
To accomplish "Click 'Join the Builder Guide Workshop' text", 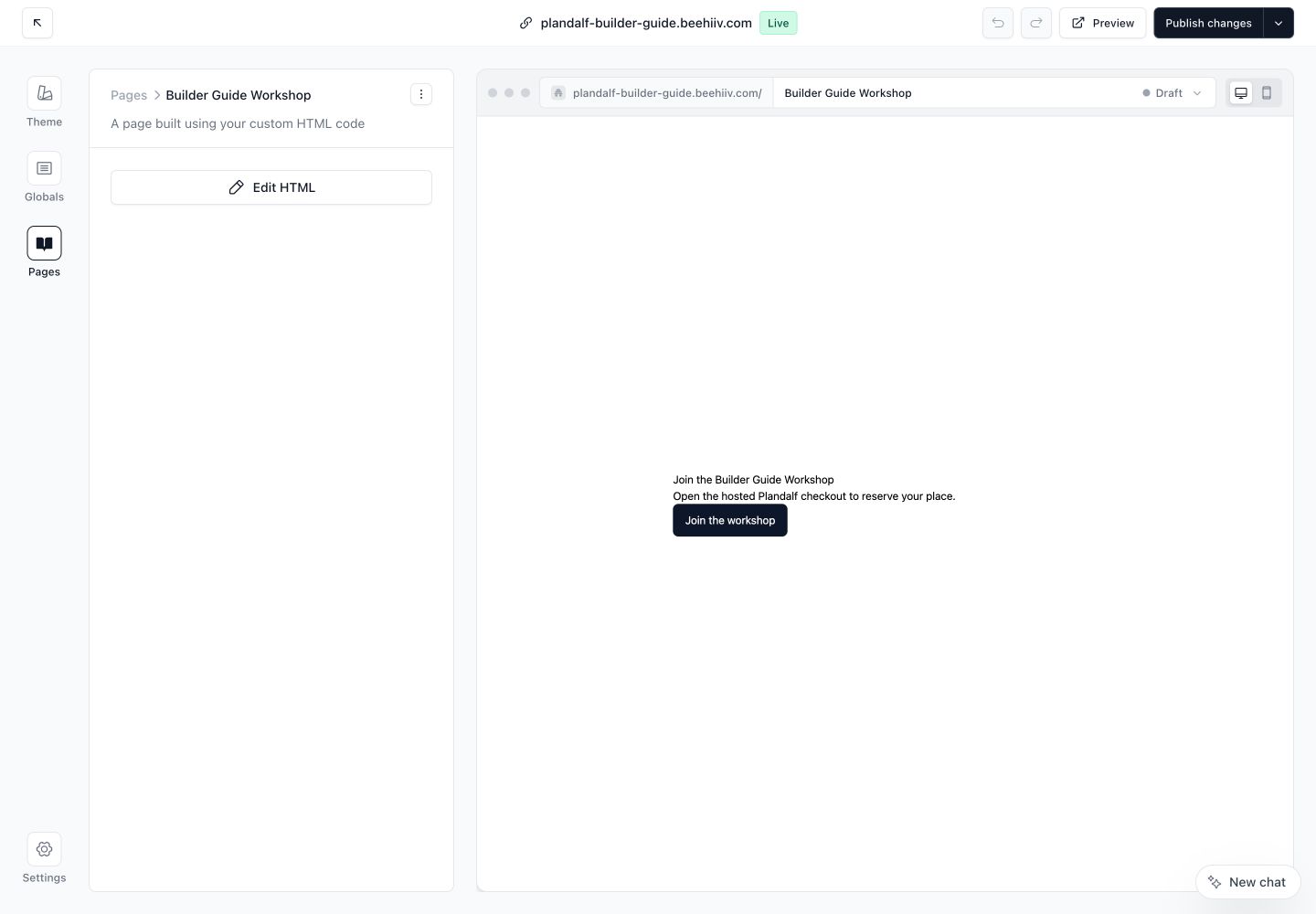I will click(753, 480).
